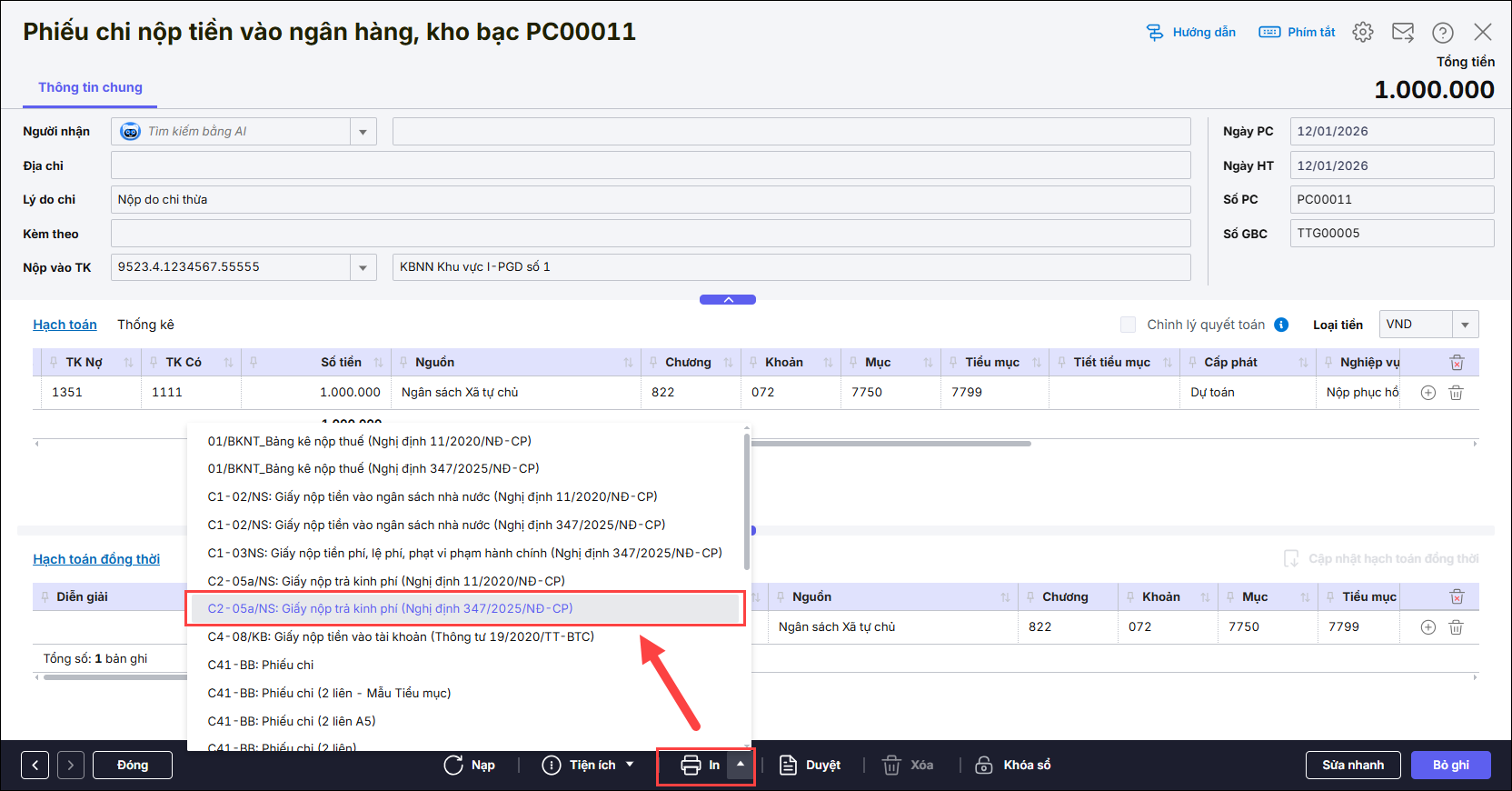Click the In print button
Screen dimensions: 1512x791
700,765
